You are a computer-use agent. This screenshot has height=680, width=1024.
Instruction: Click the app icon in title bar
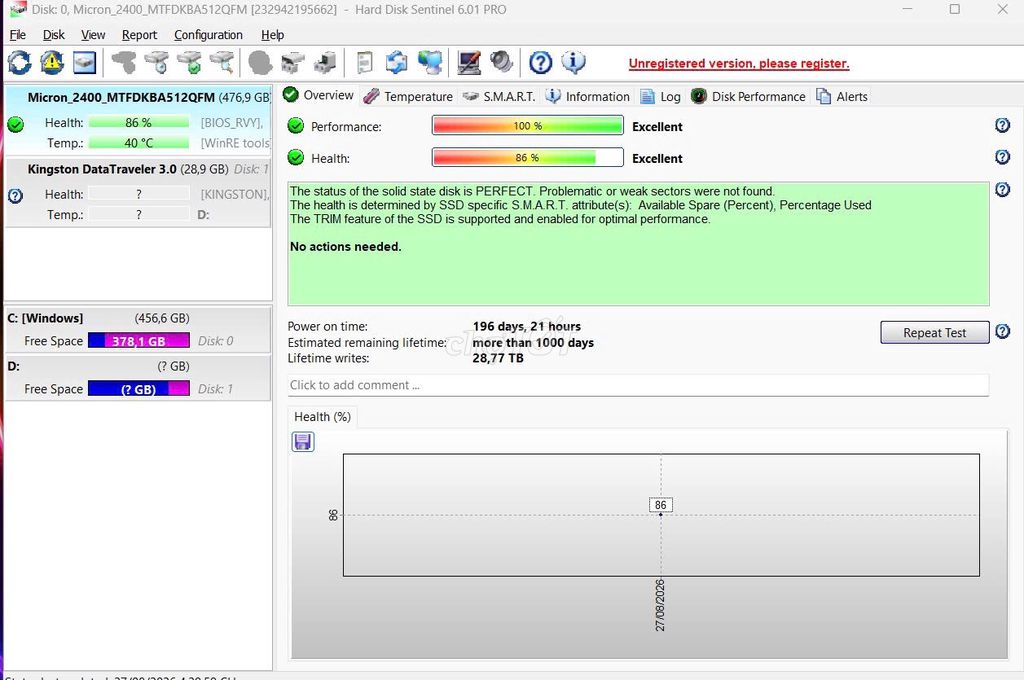click(x=18, y=9)
